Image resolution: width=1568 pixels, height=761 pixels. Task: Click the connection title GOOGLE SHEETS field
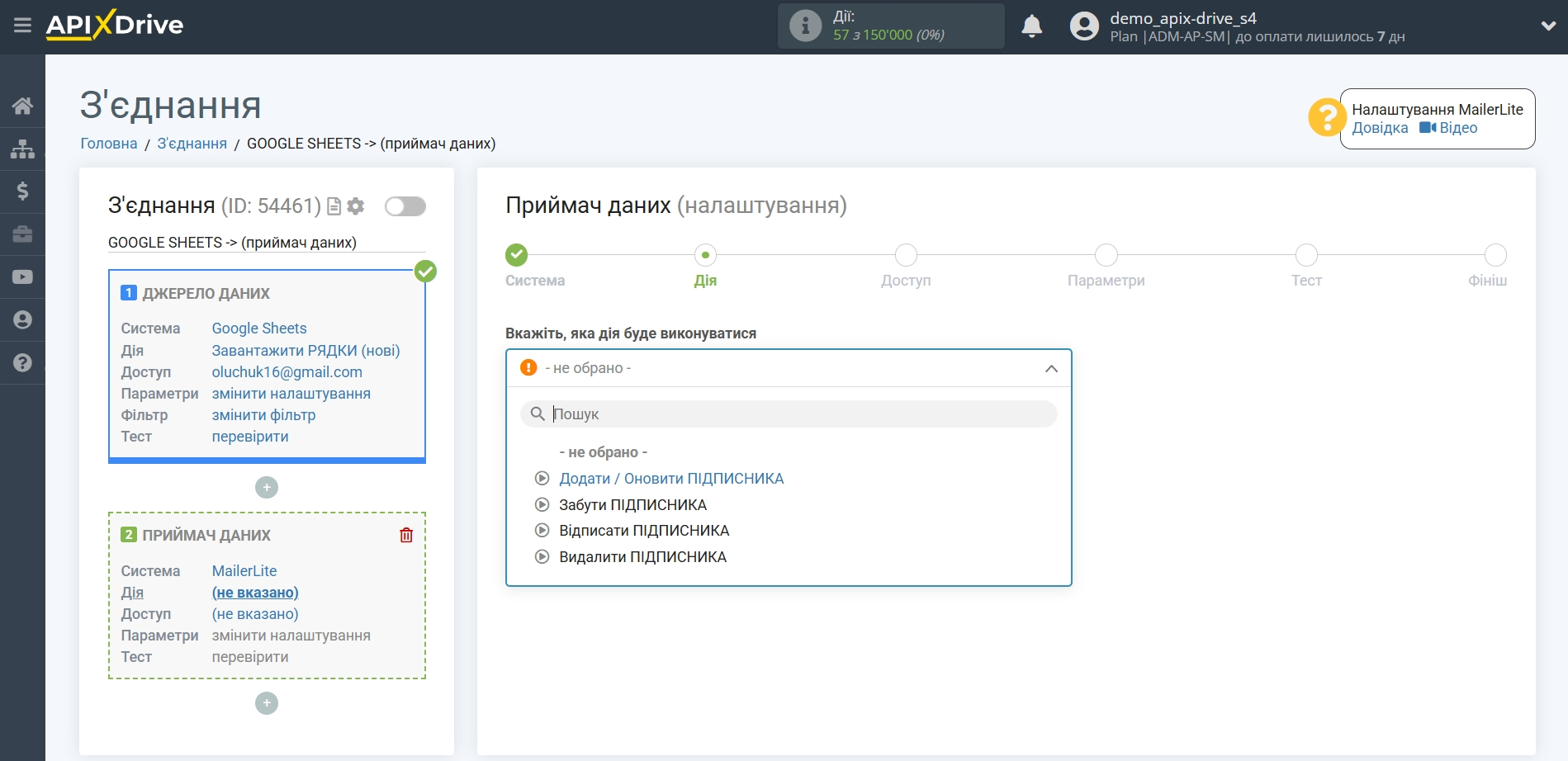267,243
